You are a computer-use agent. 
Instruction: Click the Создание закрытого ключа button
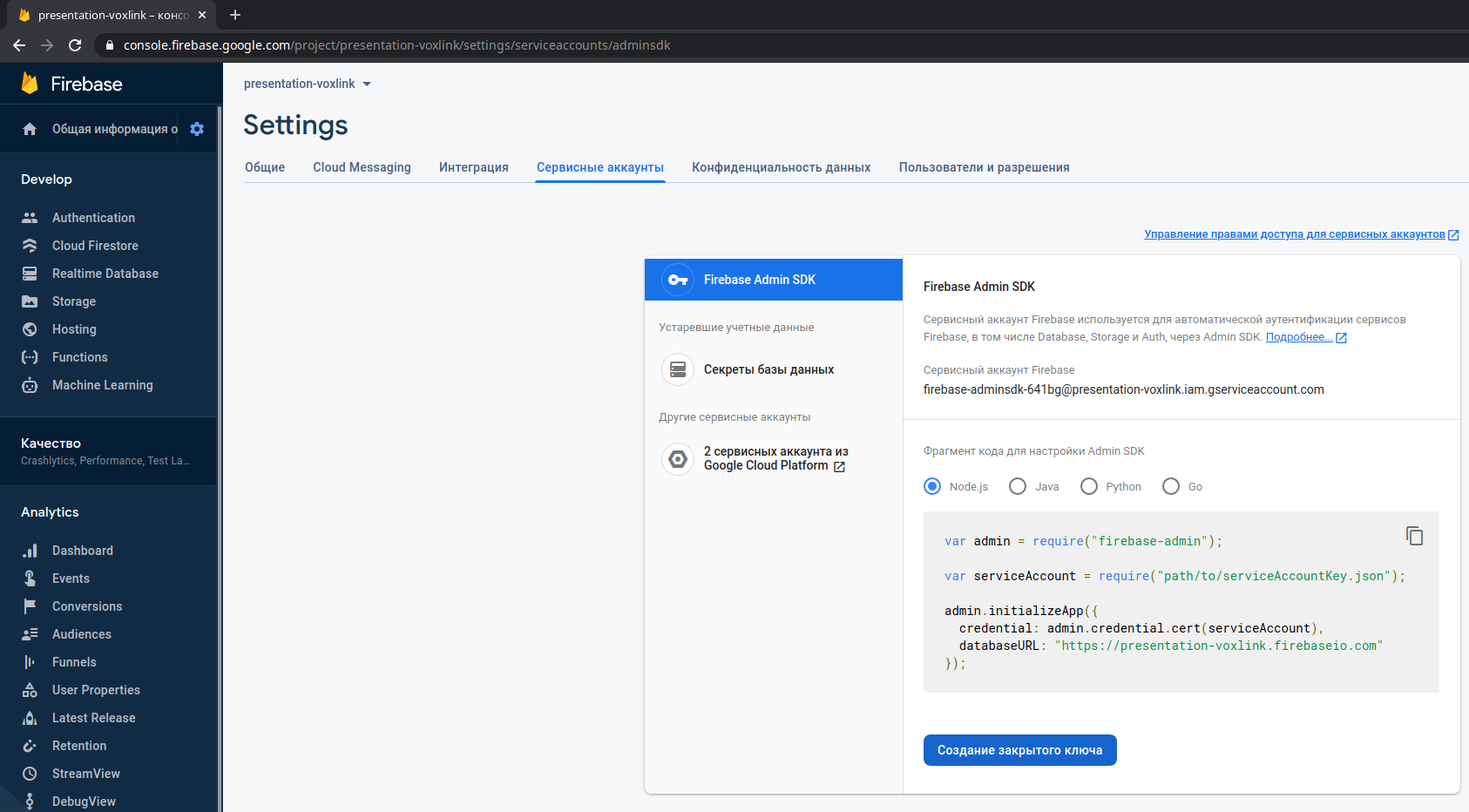[x=1019, y=750]
